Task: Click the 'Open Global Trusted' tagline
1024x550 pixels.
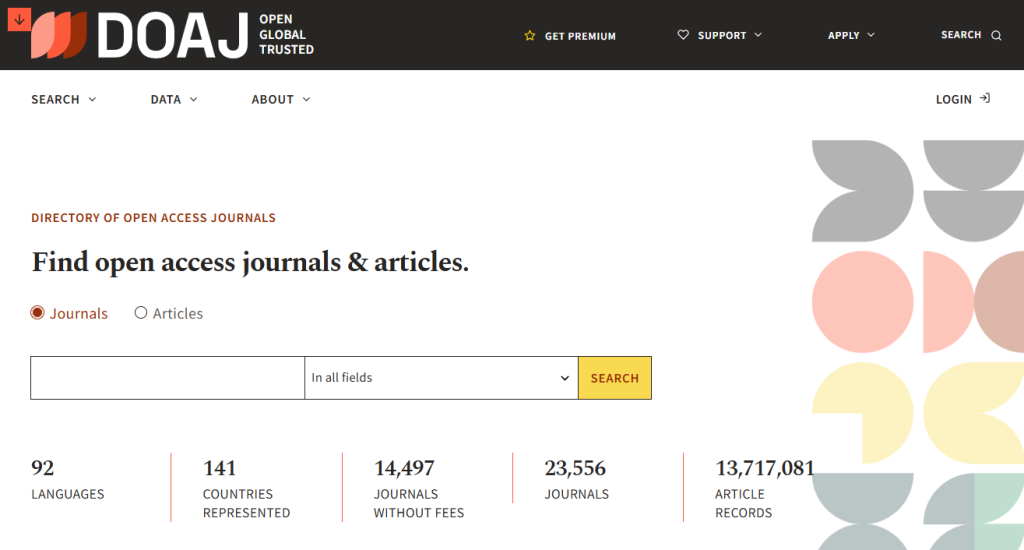Action: pyautogui.click(x=286, y=35)
